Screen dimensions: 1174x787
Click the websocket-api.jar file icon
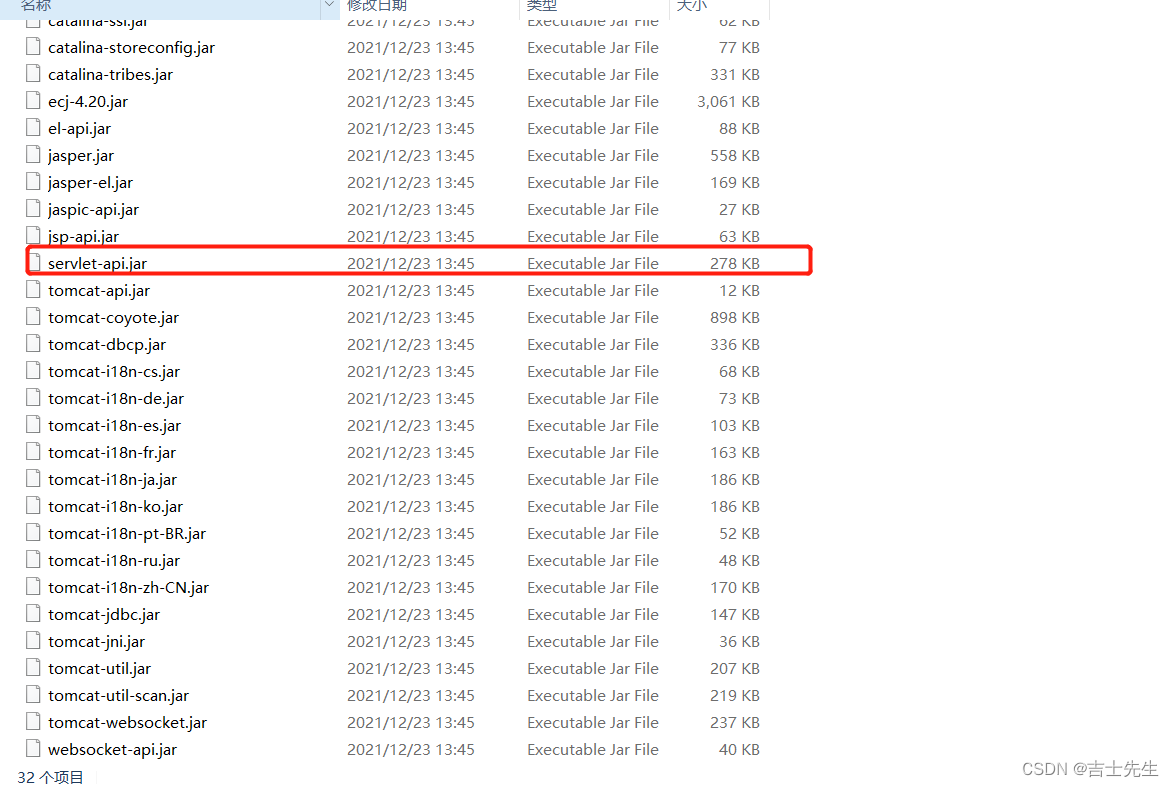pos(33,749)
